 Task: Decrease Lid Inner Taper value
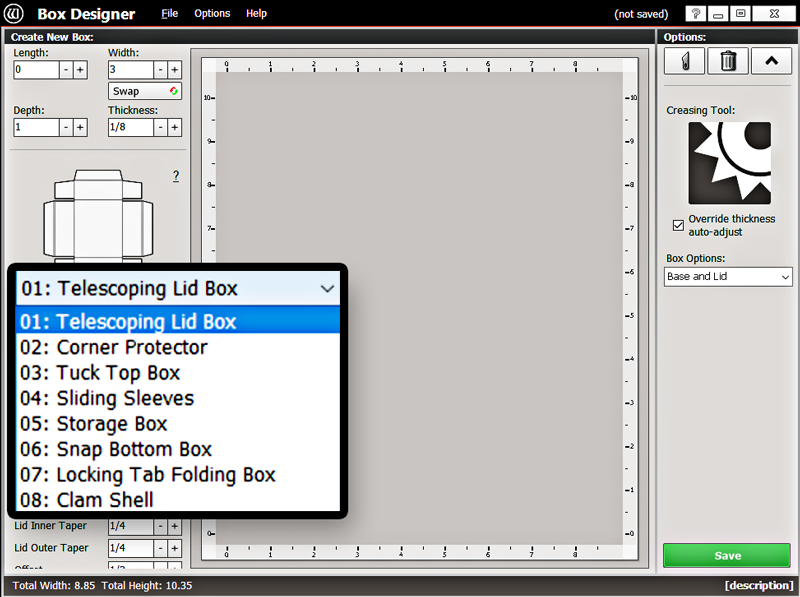point(160,526)
